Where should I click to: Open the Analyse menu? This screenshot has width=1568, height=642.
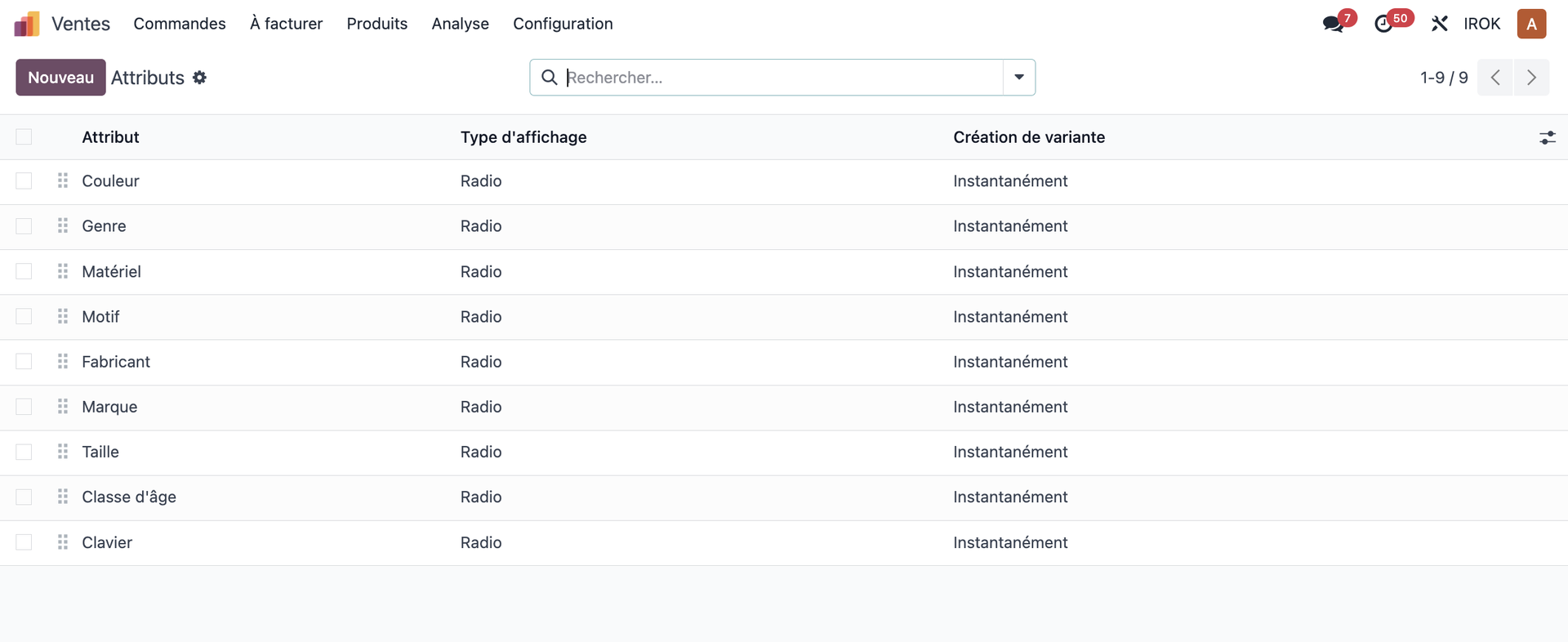(460, 24)
